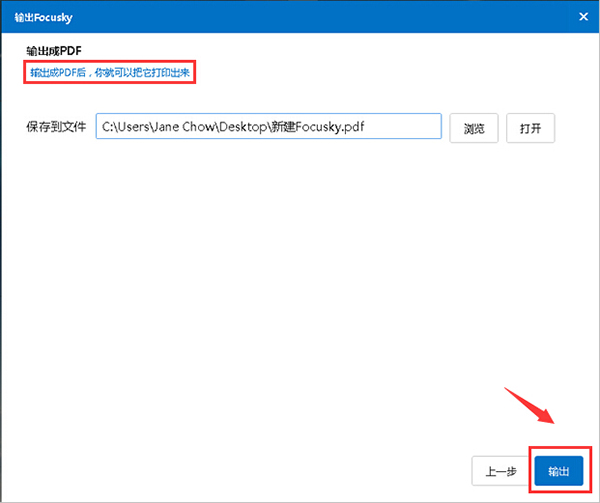Click the 浏览 button to browse folders
Screen dimensions: 600x503
(474, 129)
